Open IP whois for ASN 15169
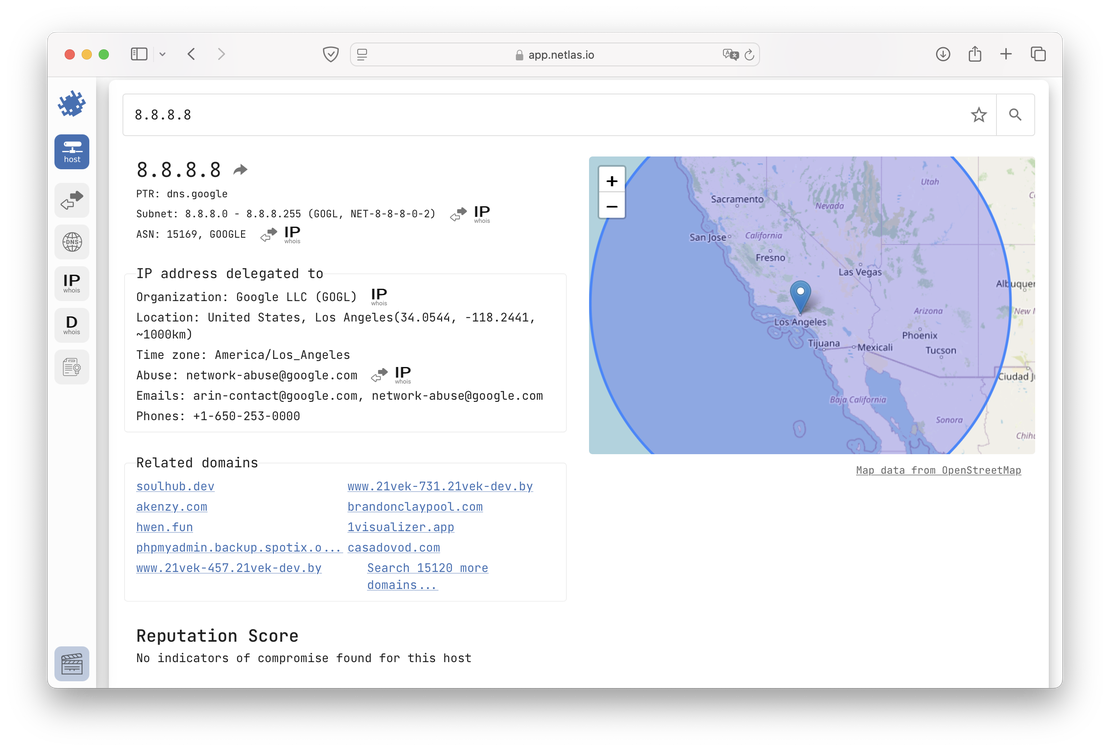Image resolution: width=1110 pixels, height=751 pixels. (x=290, y=233)
